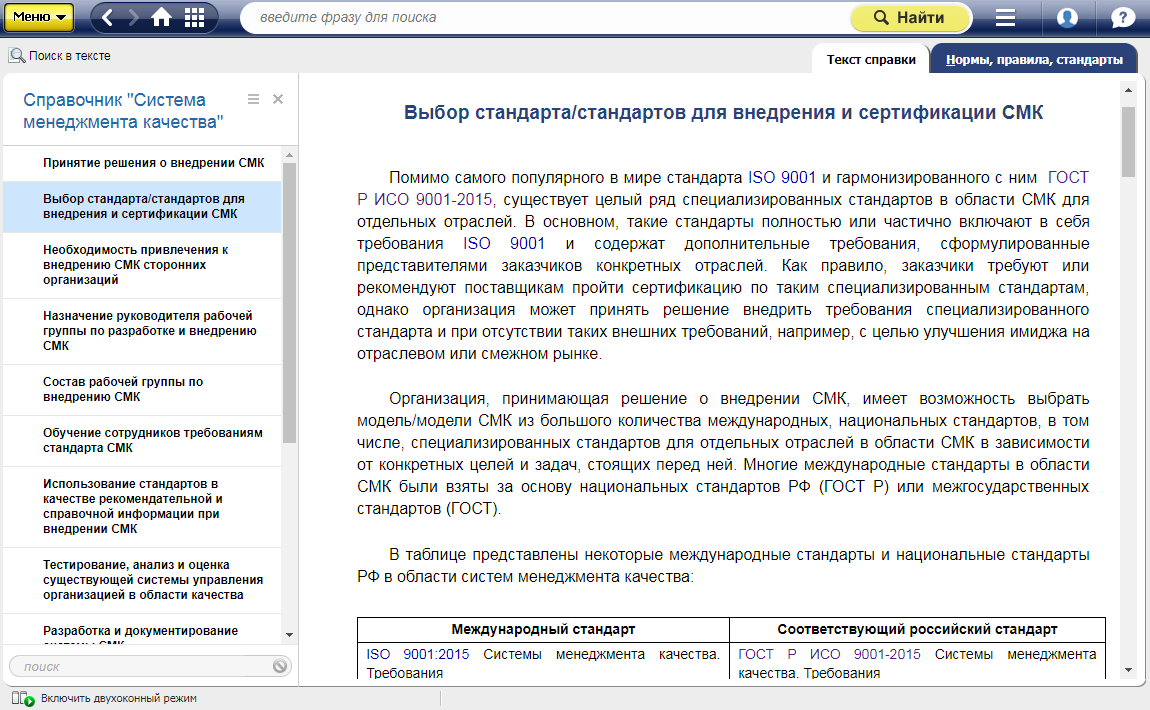Screen dimensions: 1150x710
Task: Clear the sidebar поиск field
Action: point(280,666)
